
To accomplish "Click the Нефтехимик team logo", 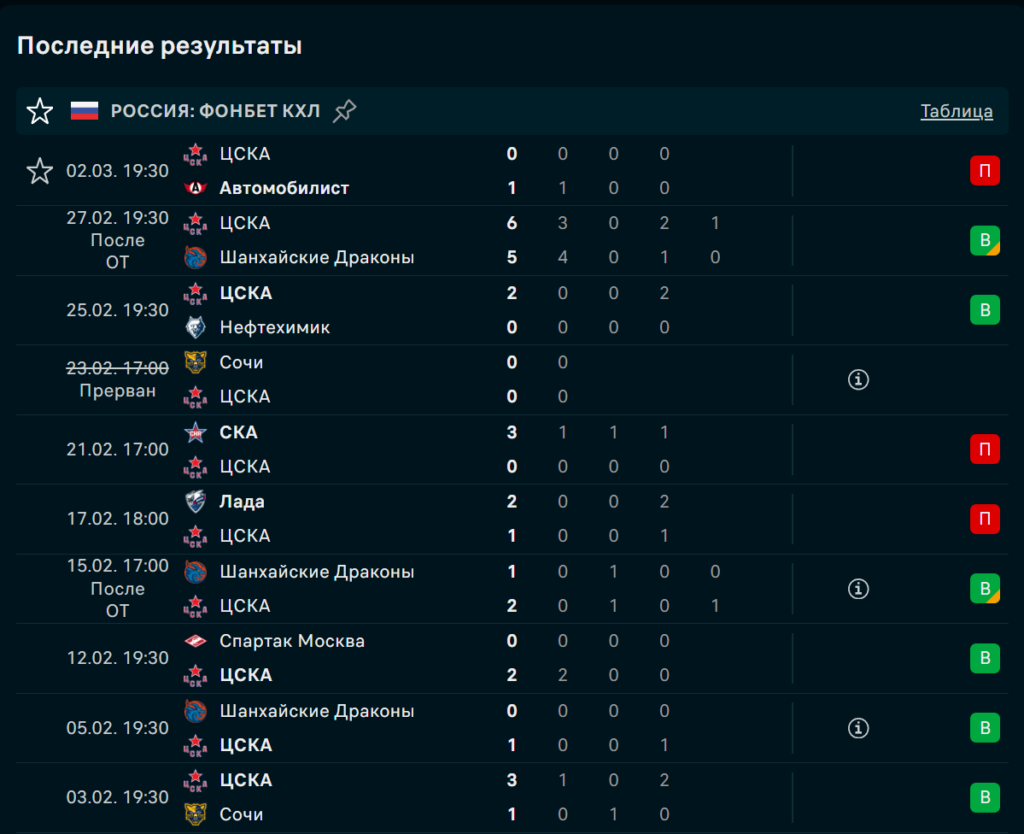I will click(195, 327).
